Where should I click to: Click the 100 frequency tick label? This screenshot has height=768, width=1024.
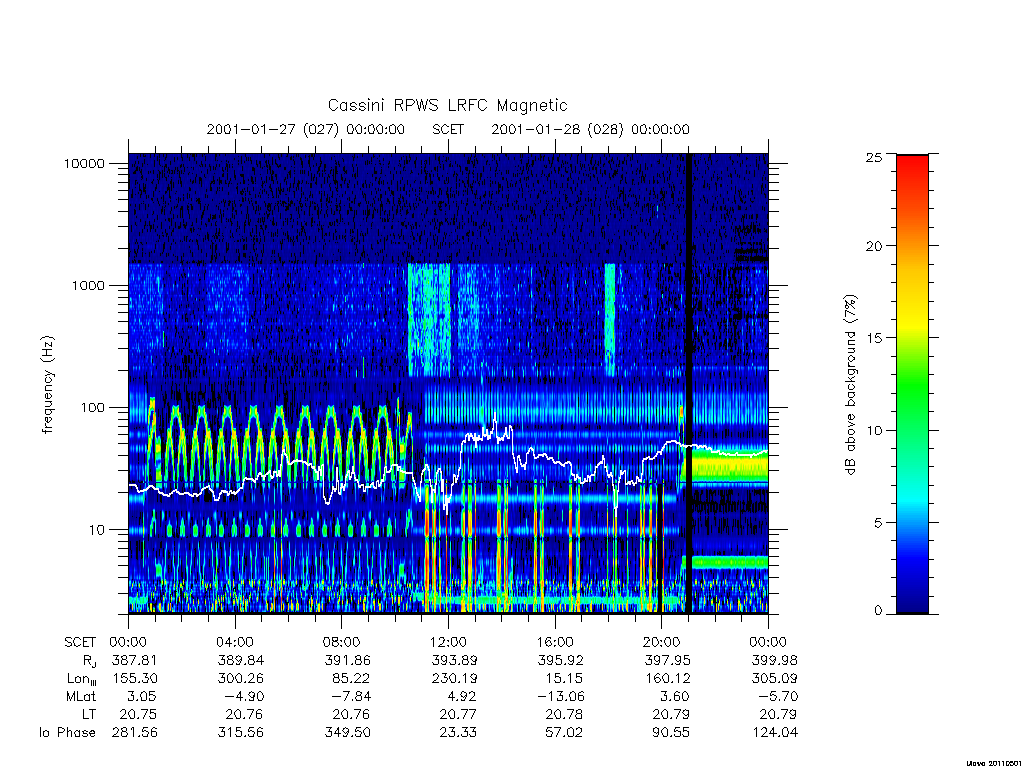[x=92, y=408]
